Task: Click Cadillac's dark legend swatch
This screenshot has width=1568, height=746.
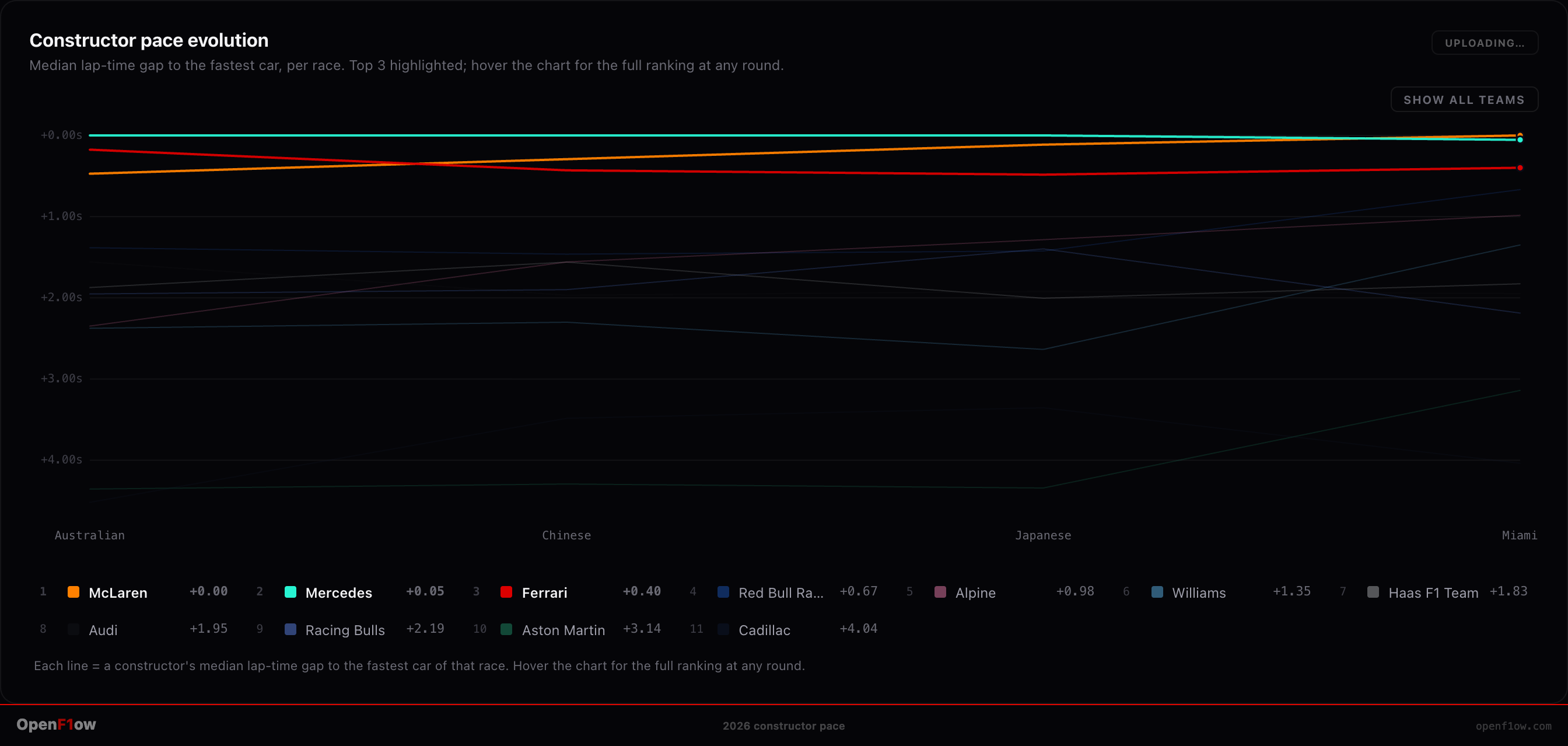Action: tap(723, 629)
